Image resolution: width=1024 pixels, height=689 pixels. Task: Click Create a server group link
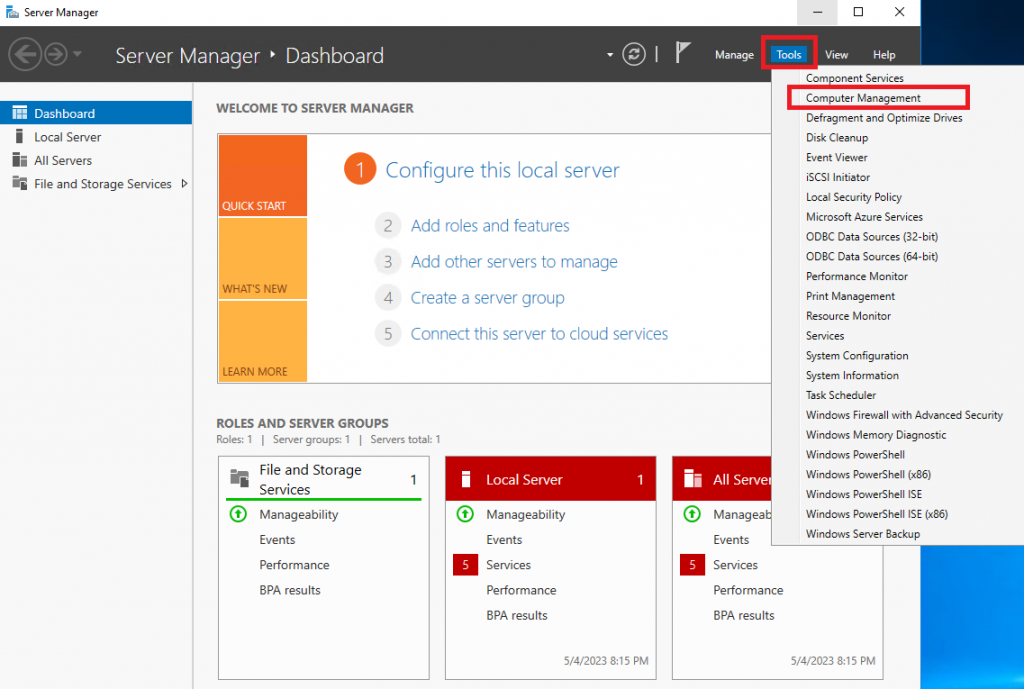(487, 298)
